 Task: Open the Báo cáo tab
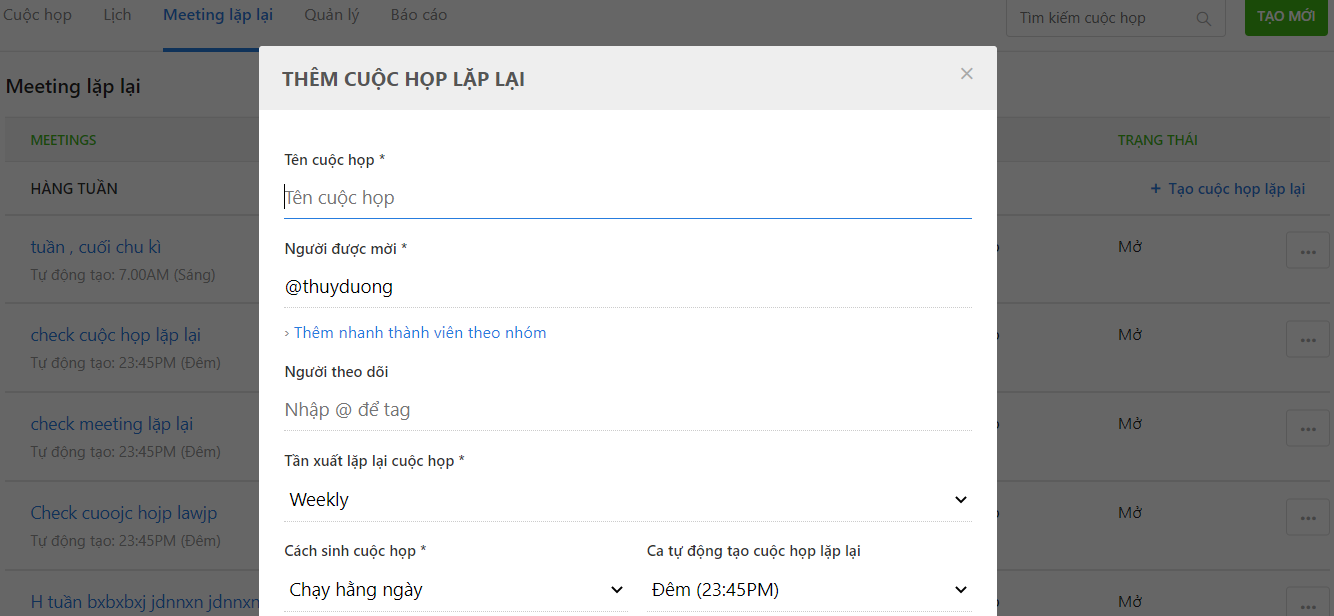tap(419, 15)
